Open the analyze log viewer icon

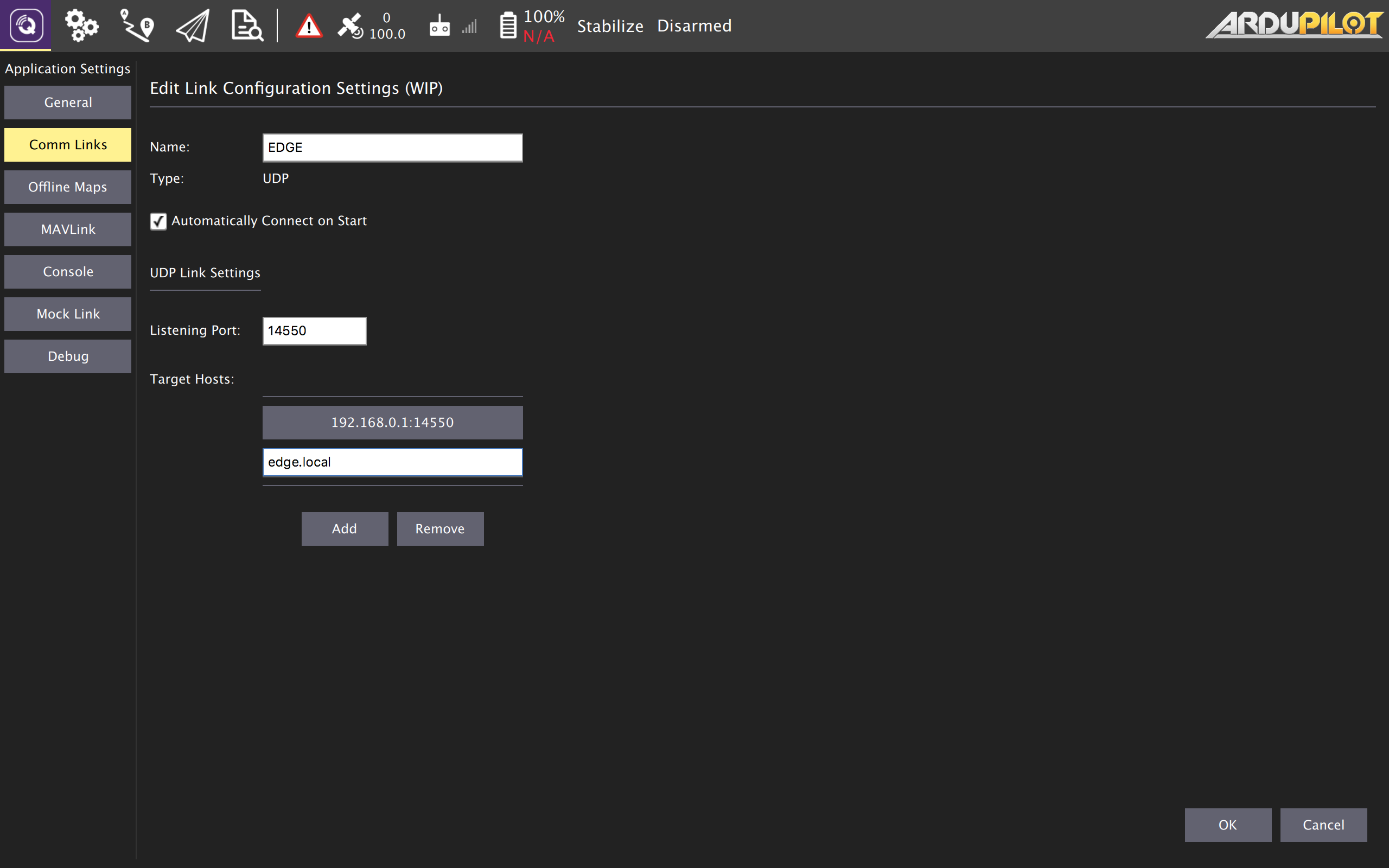[247, 25]
